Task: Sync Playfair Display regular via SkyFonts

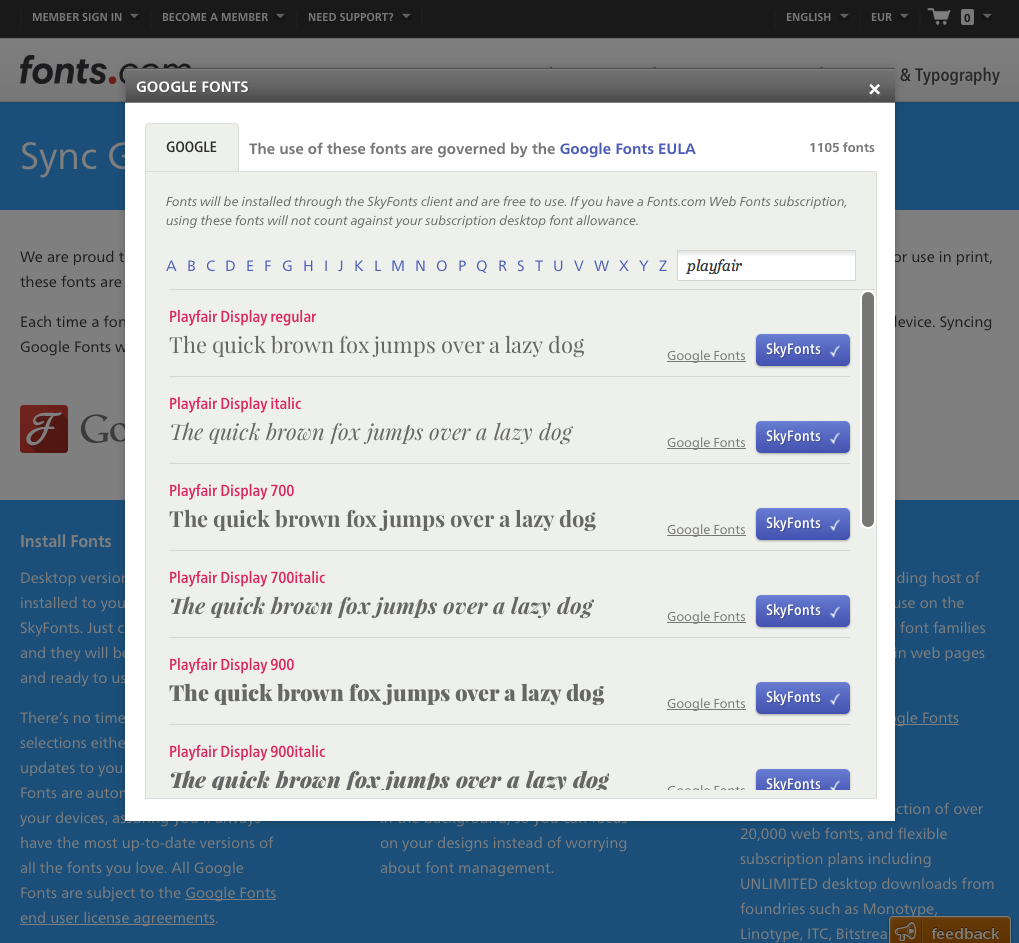Action: pos(803,350)
